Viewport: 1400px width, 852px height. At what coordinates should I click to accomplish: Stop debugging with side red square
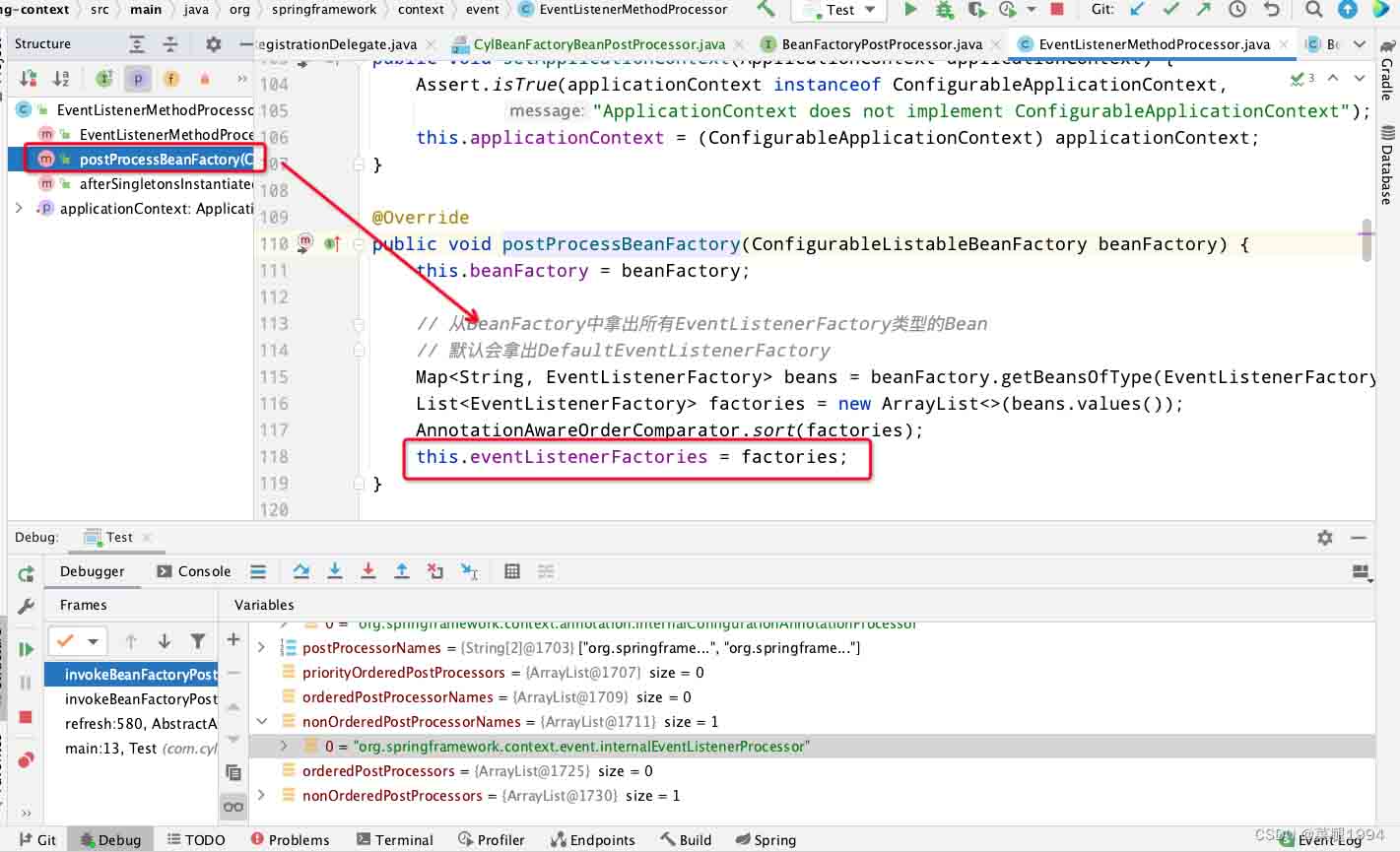[27, 717]
